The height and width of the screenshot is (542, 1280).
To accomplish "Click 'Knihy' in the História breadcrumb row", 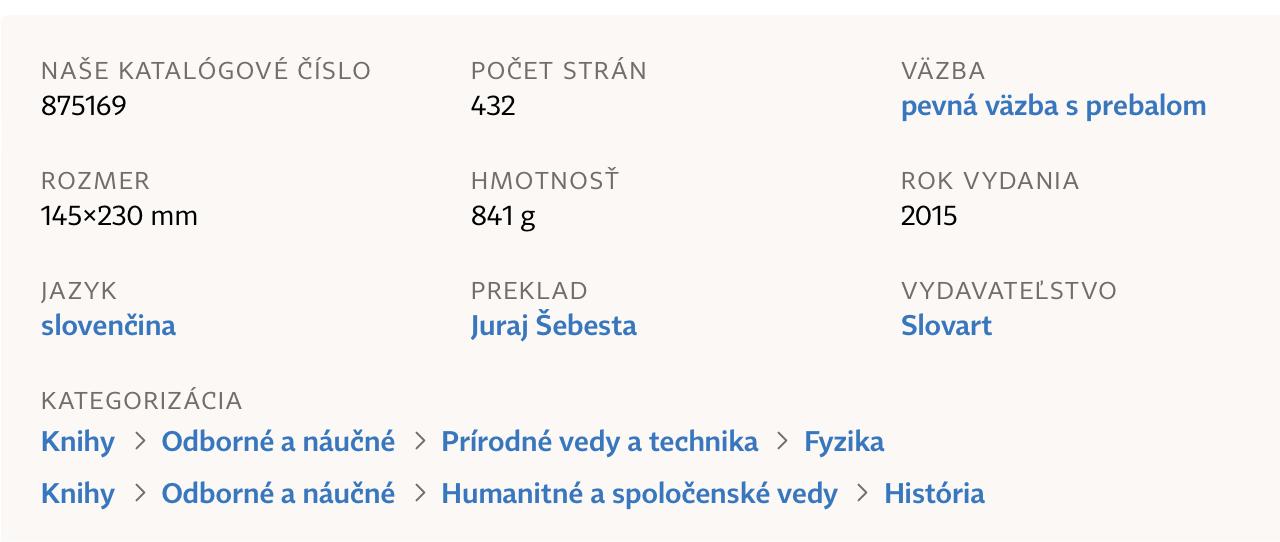I will click(78, 494).
